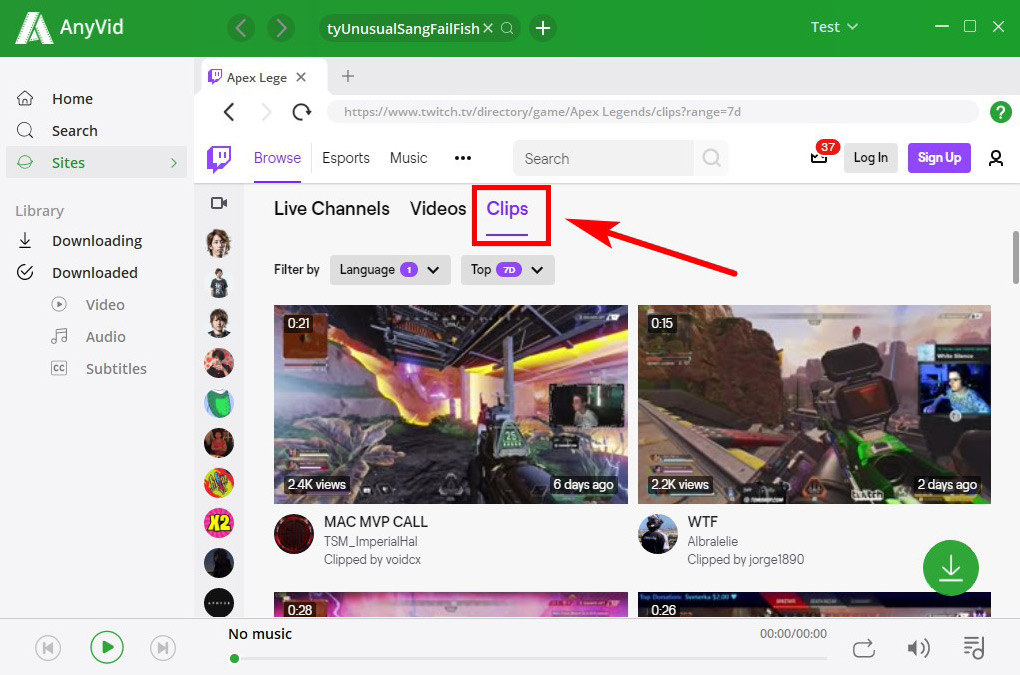The image size is (1020, 675).
Task: Open the X2 channel avatar in sidebar
Action: [x=219, y=523]
